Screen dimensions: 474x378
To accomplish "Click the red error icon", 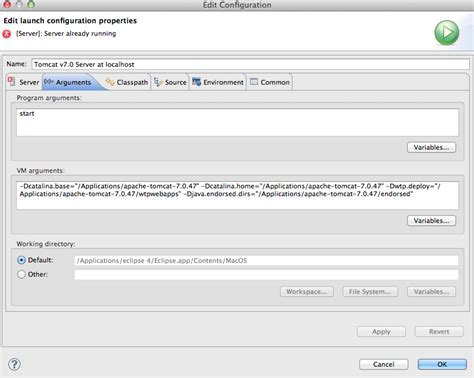I will click(x=7, y=34).
